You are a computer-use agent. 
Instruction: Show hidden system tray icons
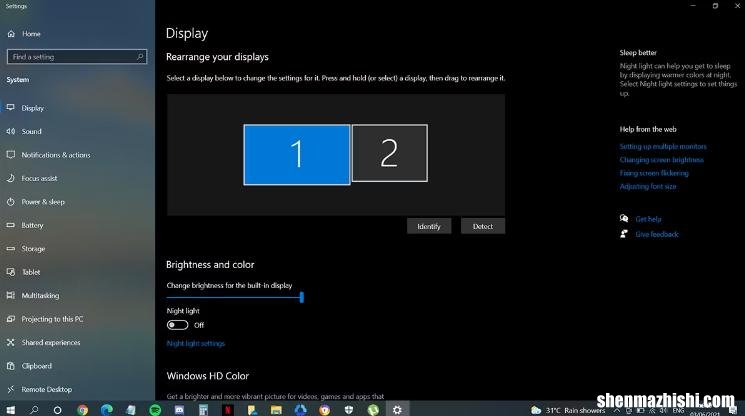click(x=617, y=410)
